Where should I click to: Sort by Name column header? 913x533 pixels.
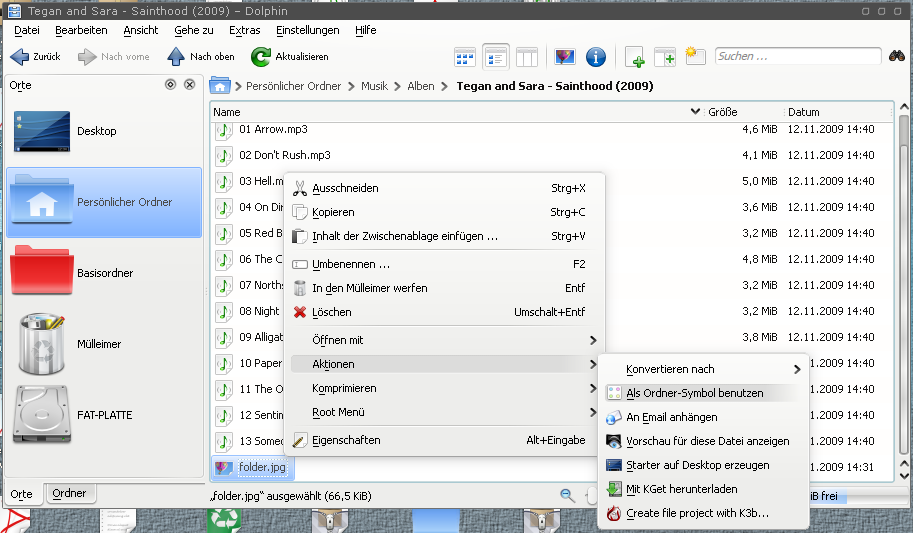pos(456,112)
